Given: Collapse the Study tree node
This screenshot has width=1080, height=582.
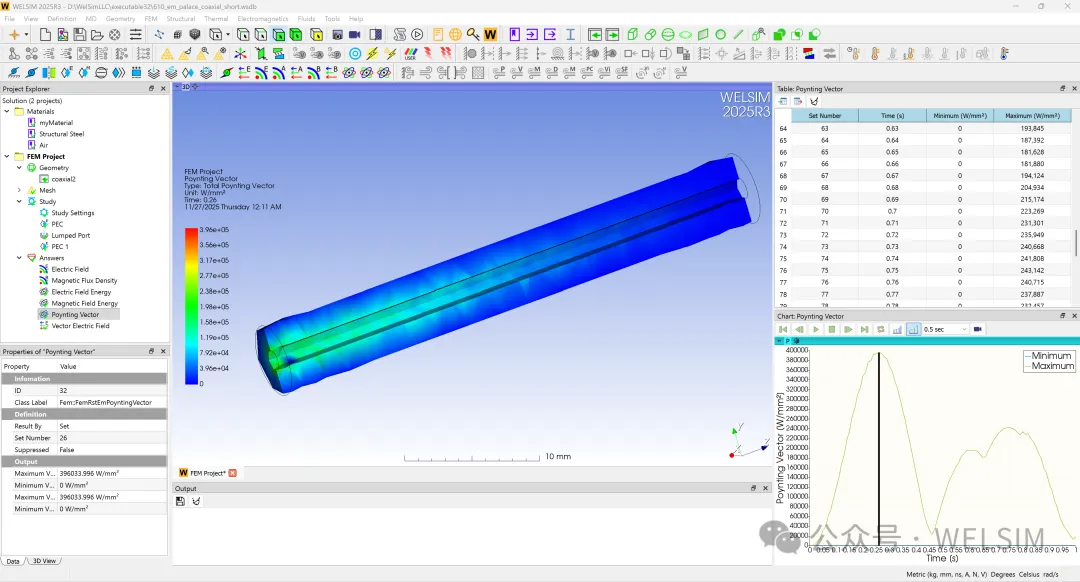Looking at the screenshot, I should point(19,201).
